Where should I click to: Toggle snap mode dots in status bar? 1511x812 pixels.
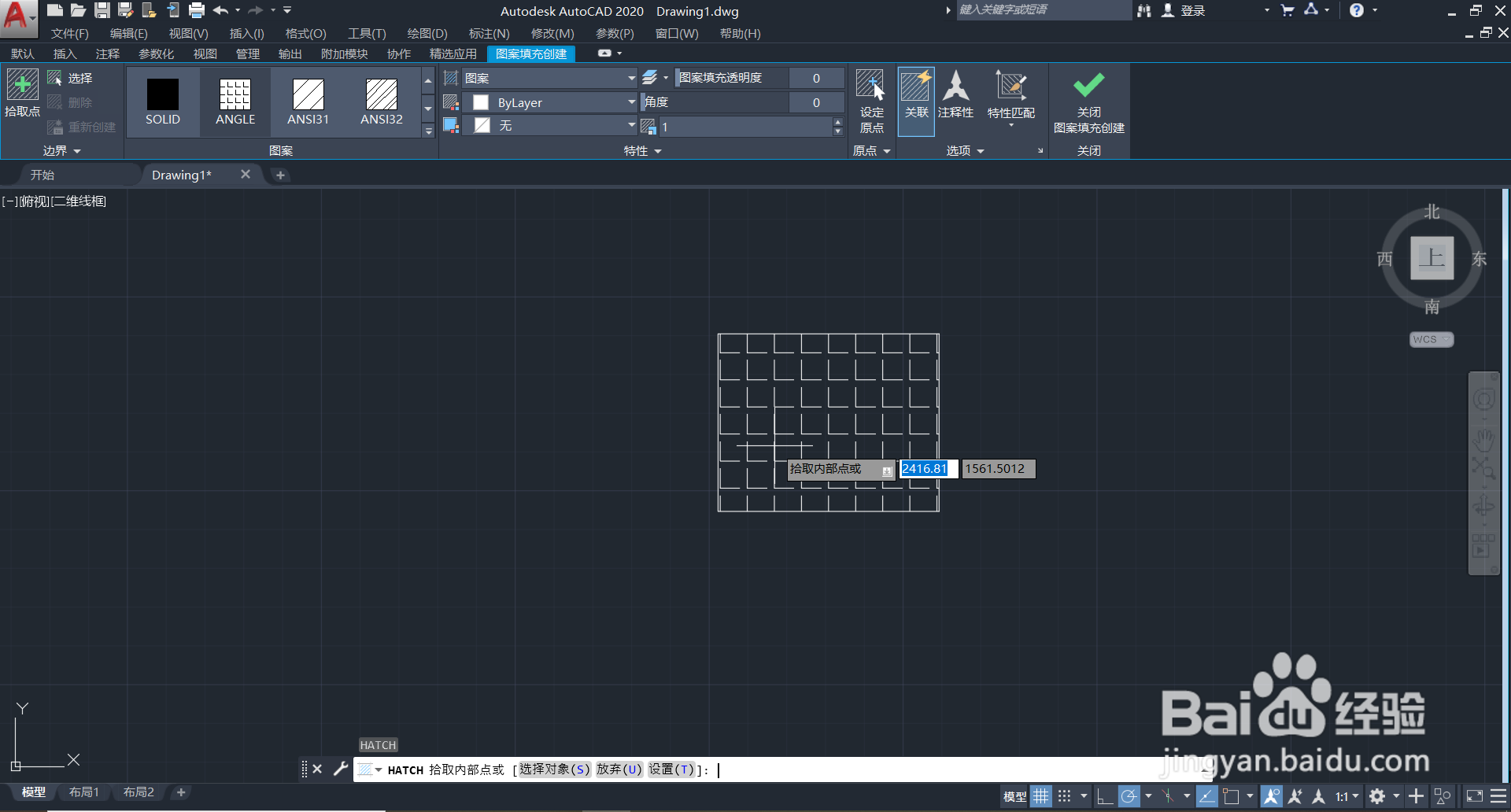1064,796
